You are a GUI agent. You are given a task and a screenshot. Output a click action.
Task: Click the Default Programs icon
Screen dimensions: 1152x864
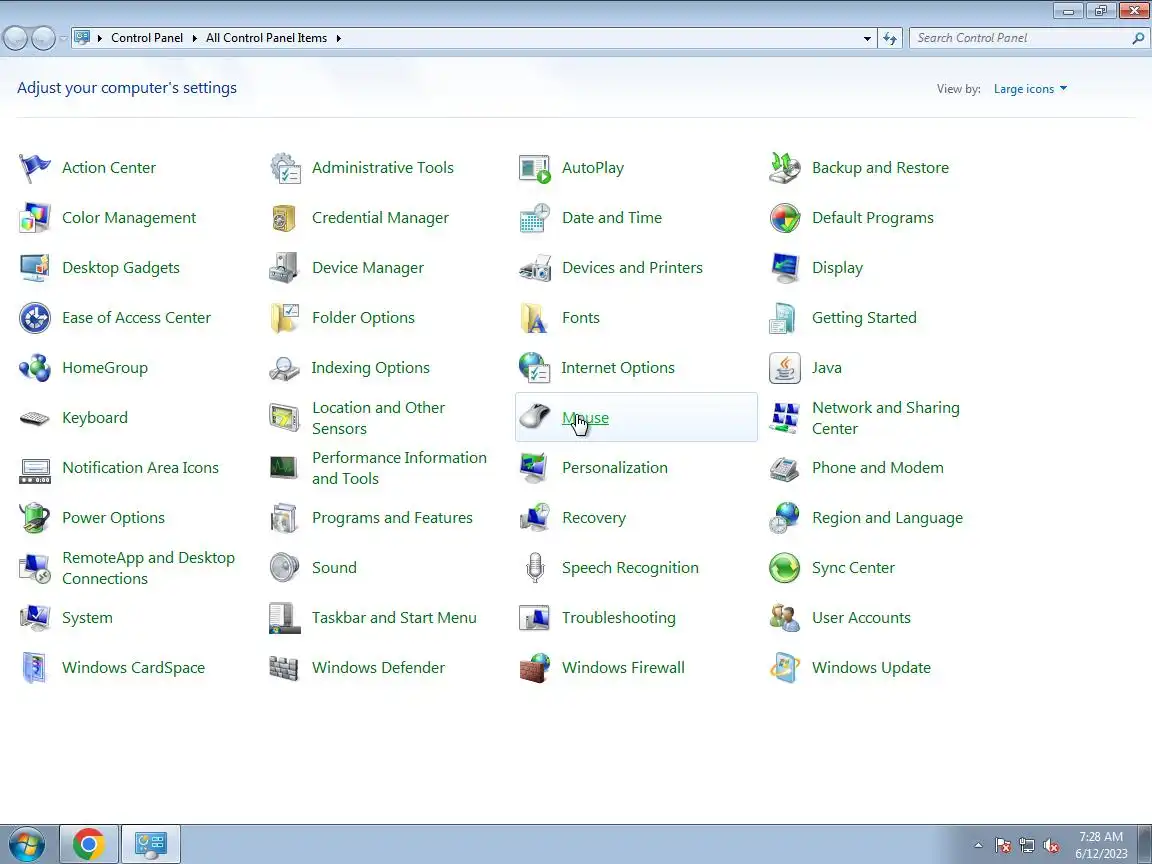tap(785, 218)
